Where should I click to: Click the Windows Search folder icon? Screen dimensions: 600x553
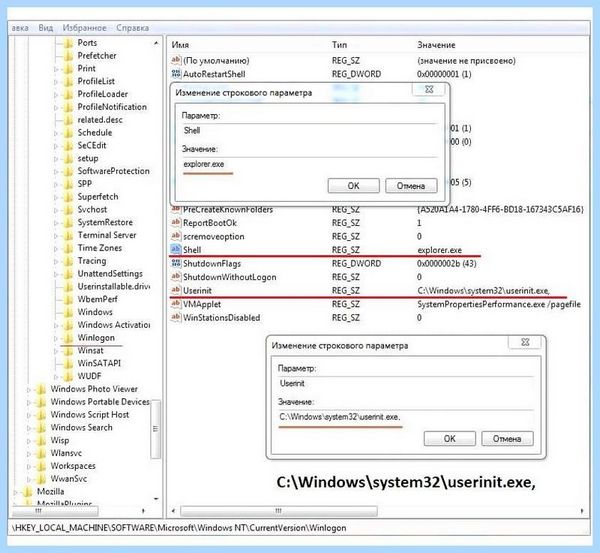pyautogui.click(x=41, y=427)
